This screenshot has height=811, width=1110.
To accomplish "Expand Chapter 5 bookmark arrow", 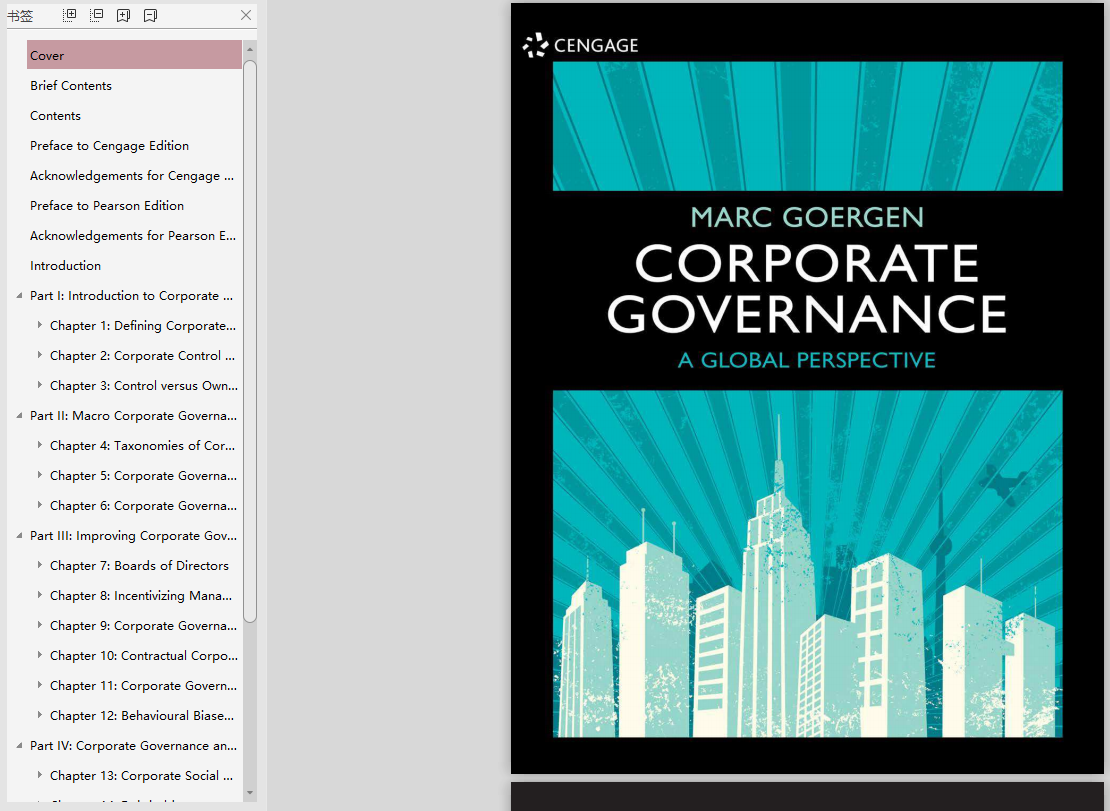I will 40,475.
